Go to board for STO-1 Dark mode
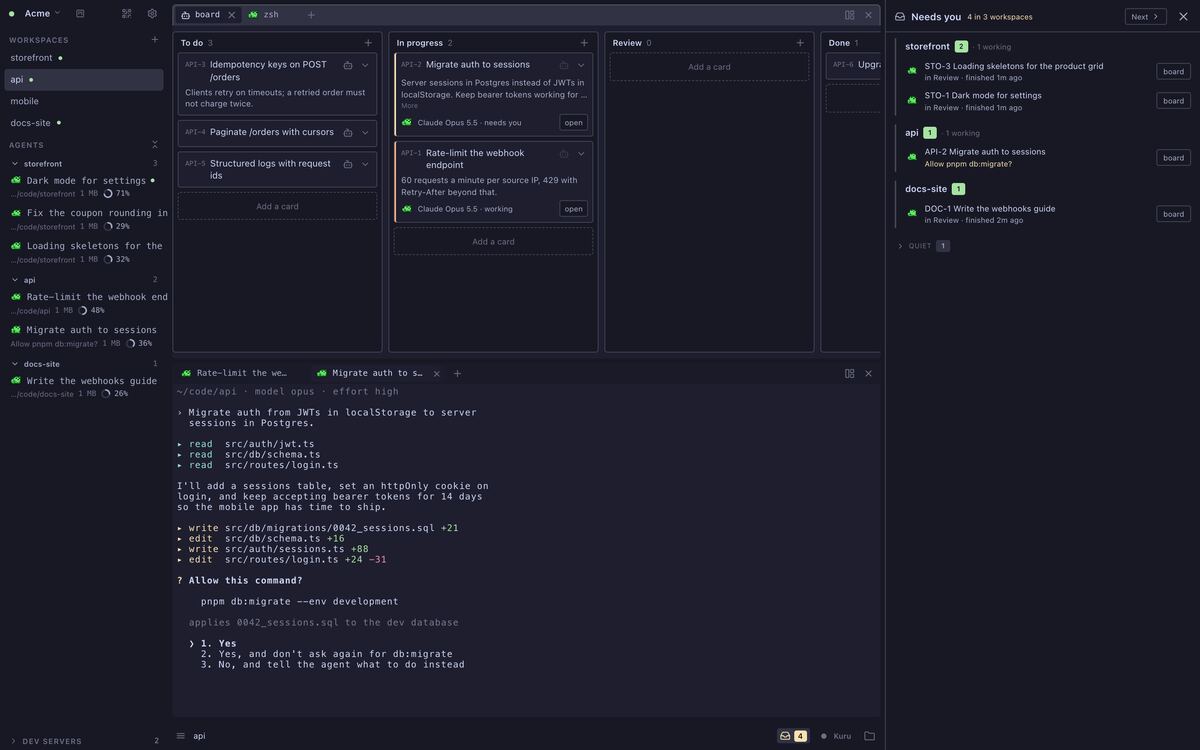The image size is (1200, 750). point(1174,101)
